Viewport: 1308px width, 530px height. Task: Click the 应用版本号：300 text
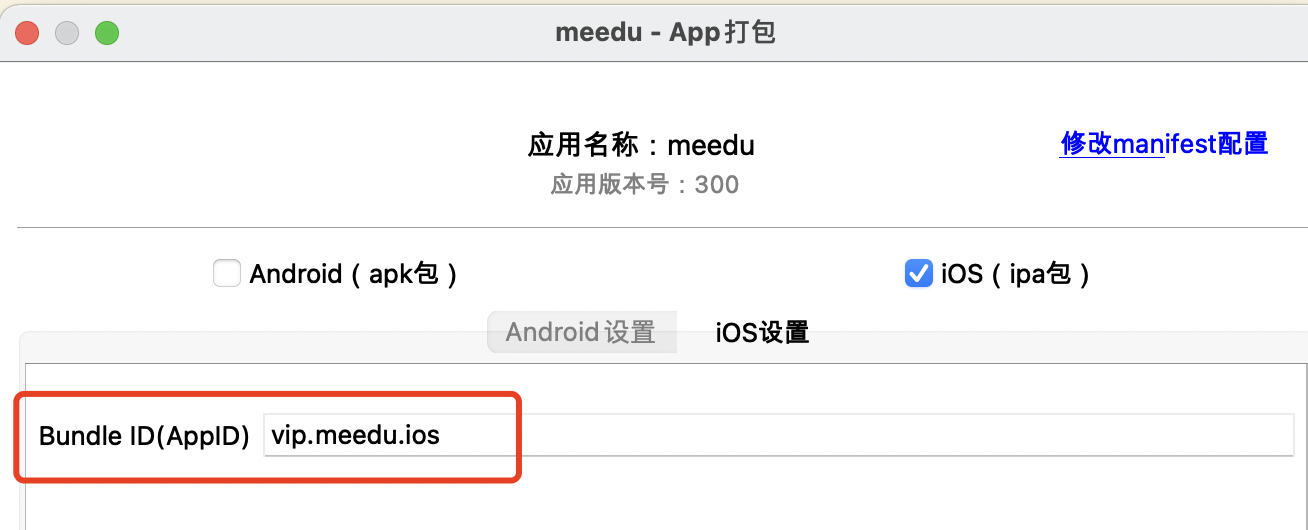[x=645, y=185]
